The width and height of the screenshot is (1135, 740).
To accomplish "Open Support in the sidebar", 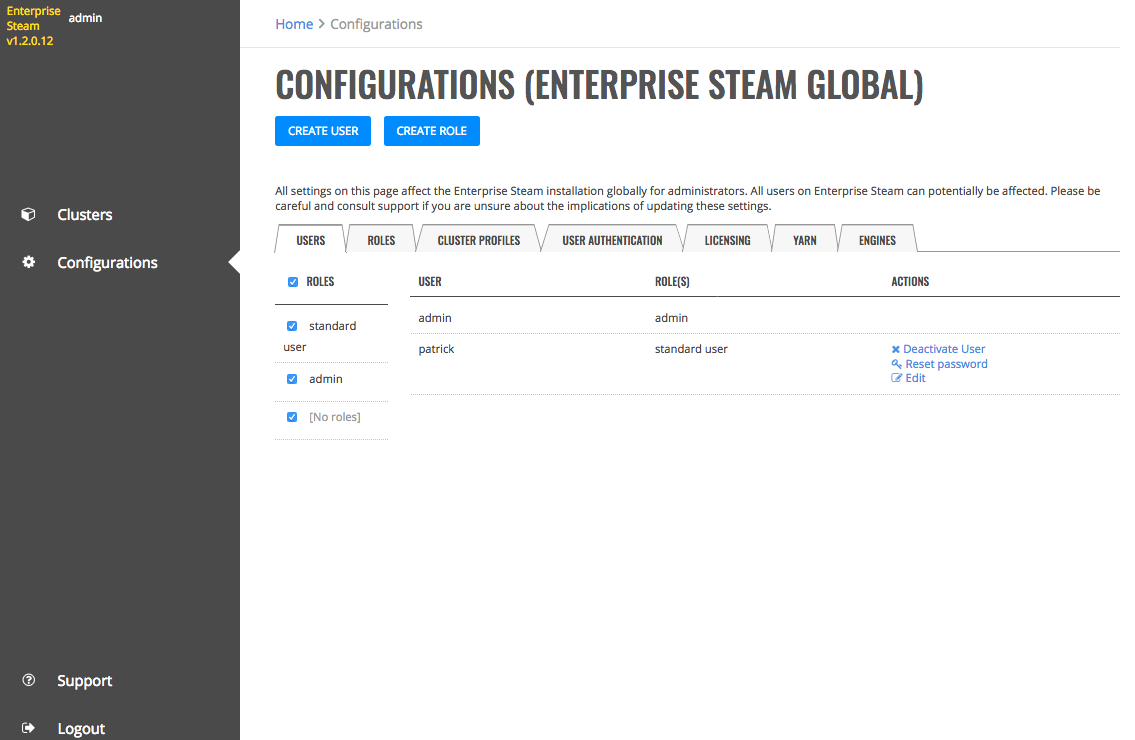I will (x=85, y=681).
